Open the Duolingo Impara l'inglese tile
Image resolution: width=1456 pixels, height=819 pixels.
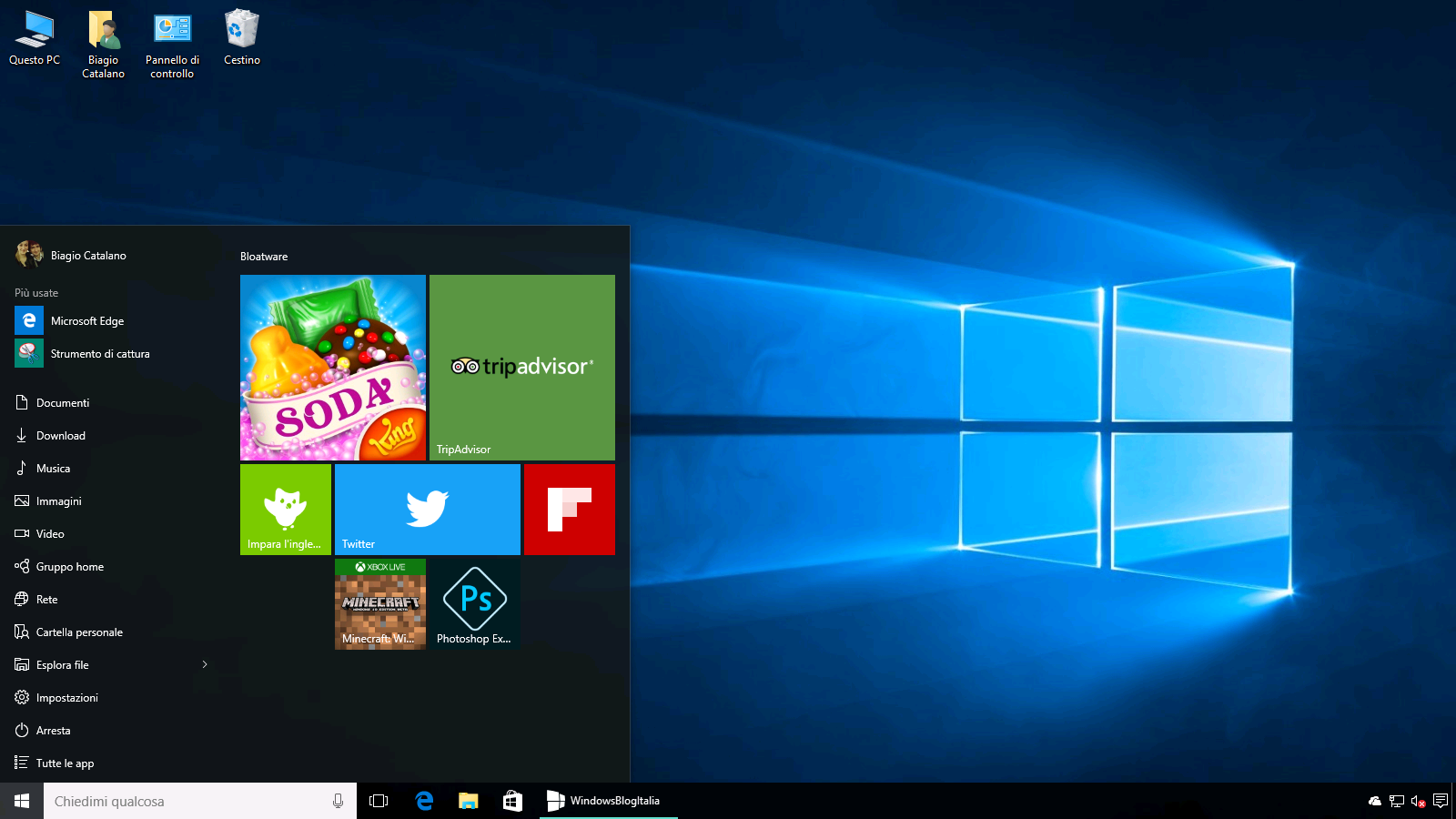(286, 510)
